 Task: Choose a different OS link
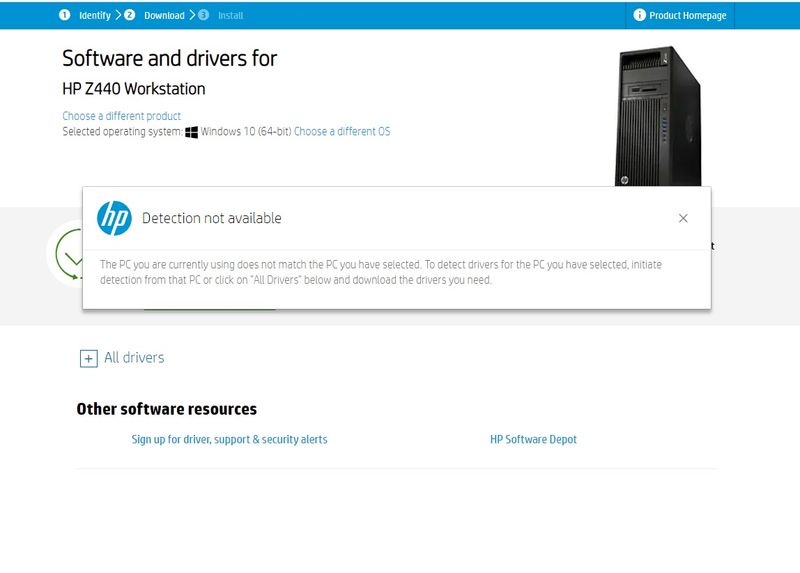pos(342,131)
